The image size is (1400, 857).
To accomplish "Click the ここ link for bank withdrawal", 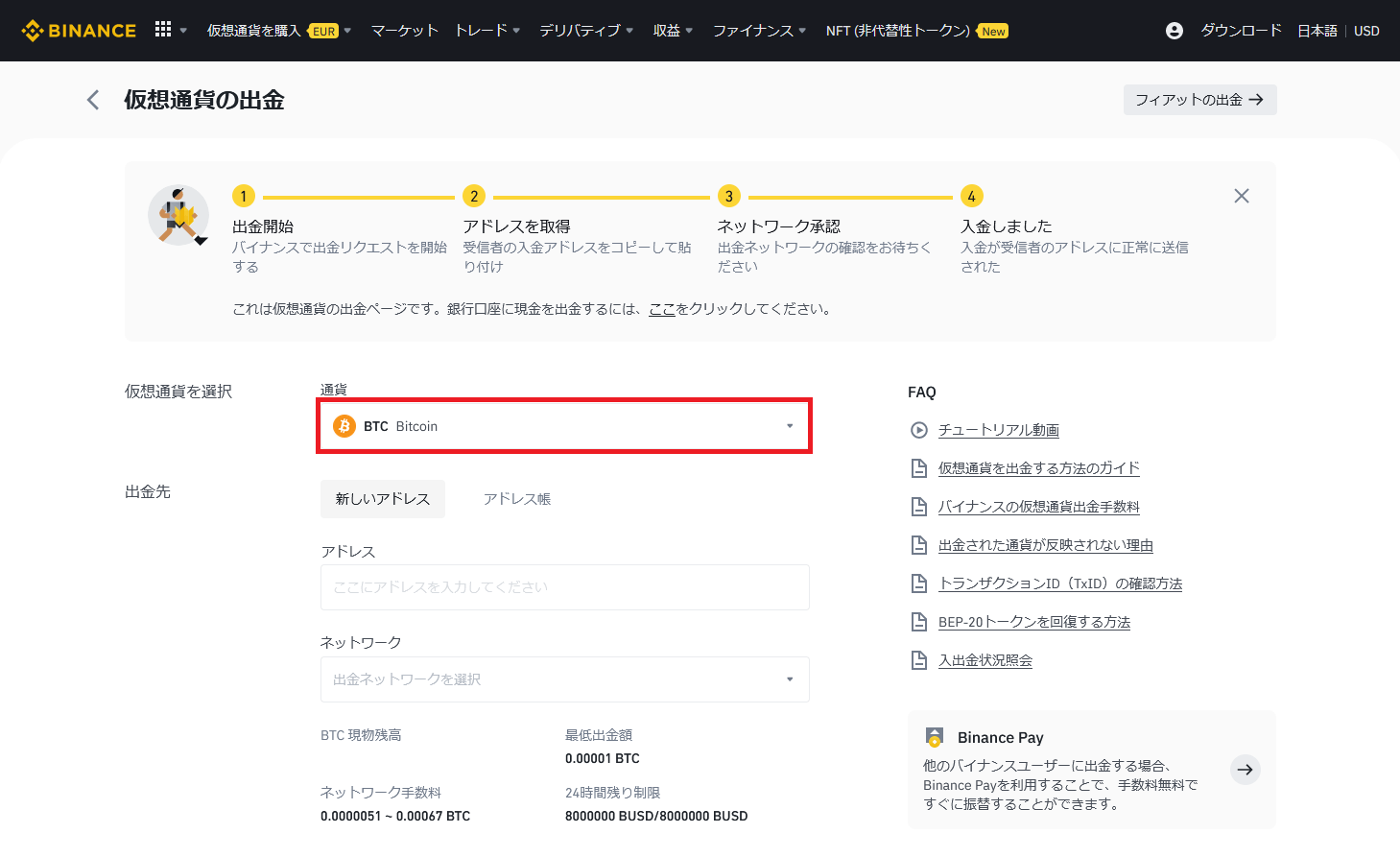I will click(x=662, y=309).
